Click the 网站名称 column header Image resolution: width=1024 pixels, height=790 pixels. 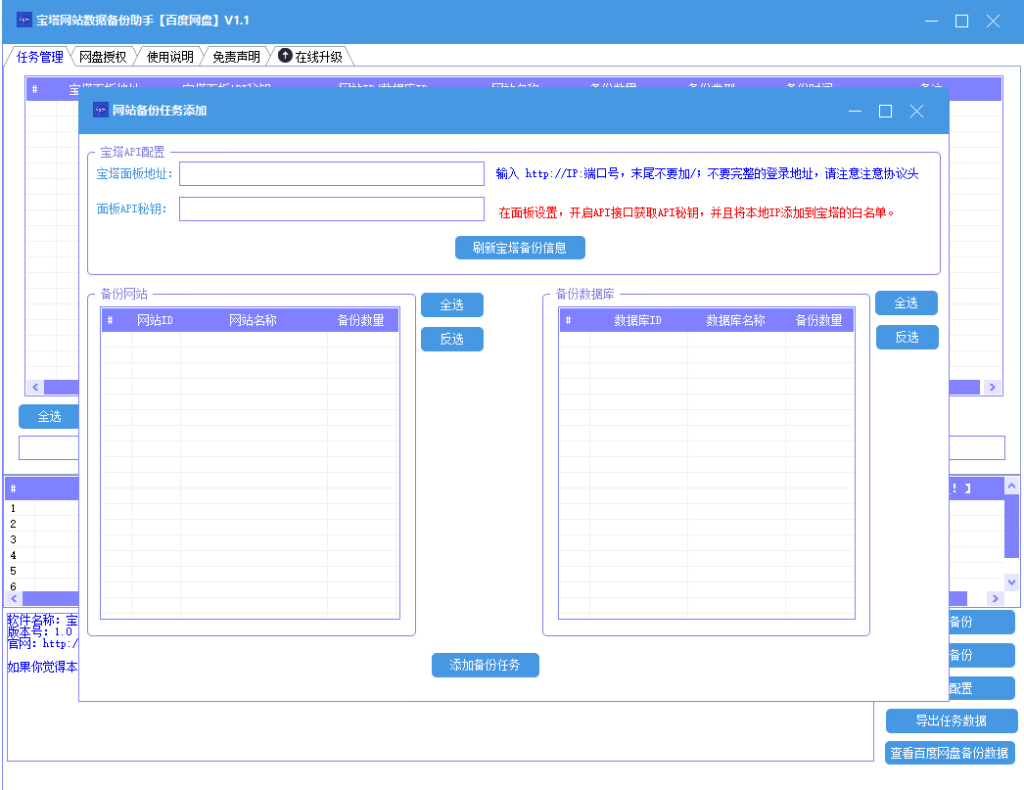coord(253,320)
